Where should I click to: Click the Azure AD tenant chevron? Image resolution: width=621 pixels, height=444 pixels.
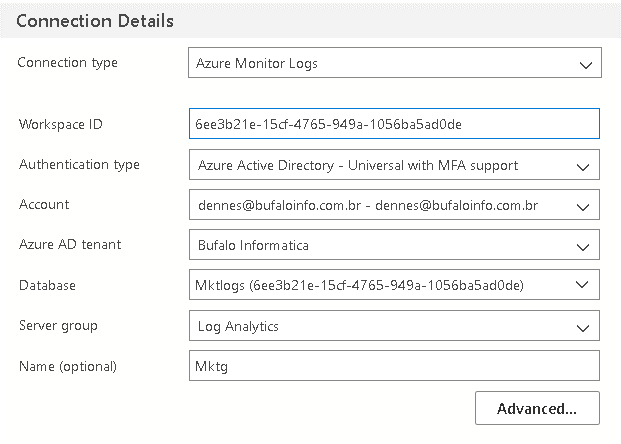pyautogui.click(x=583, y=248)
